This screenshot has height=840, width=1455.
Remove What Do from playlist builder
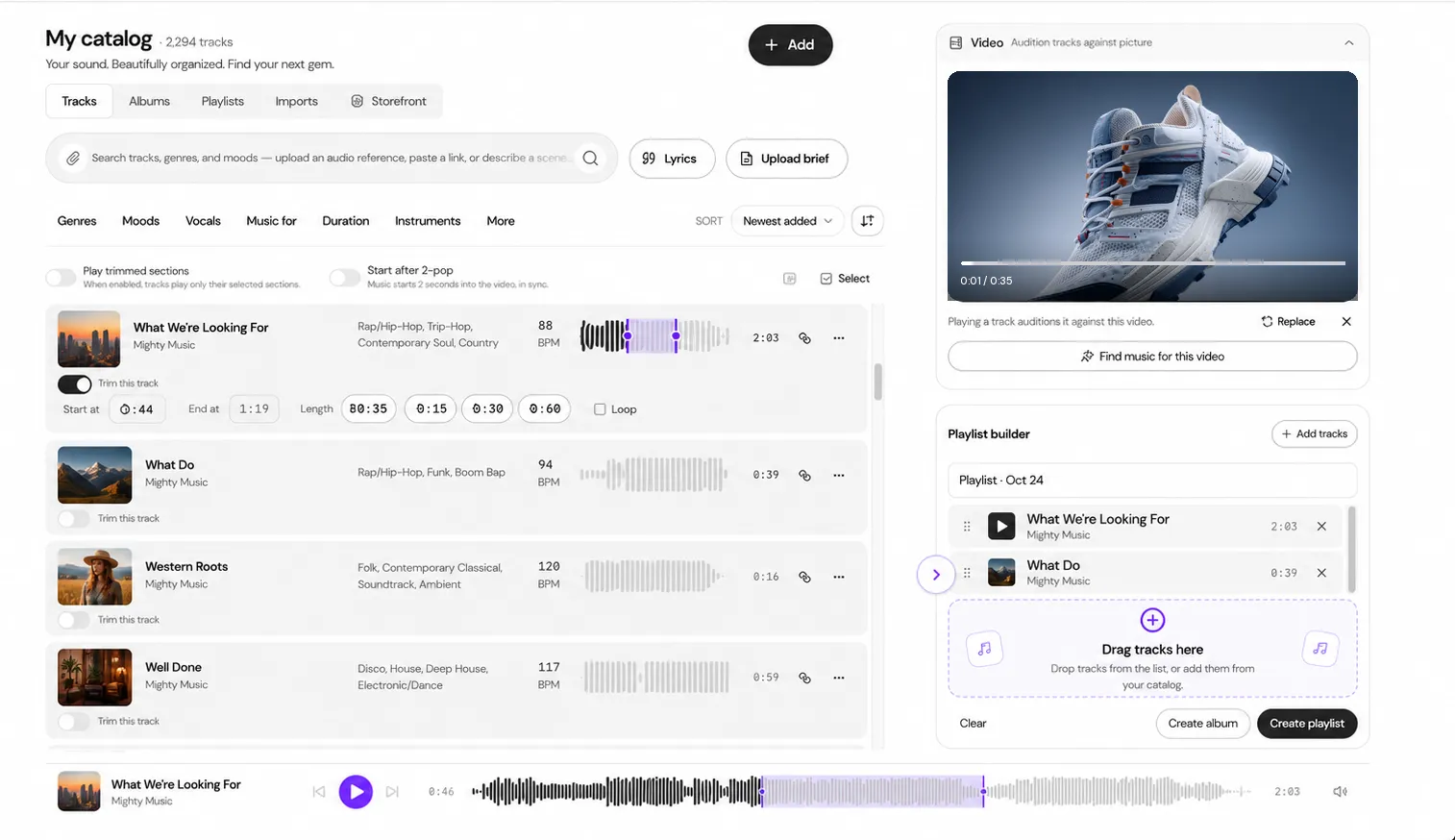(x=1321, y=573)
